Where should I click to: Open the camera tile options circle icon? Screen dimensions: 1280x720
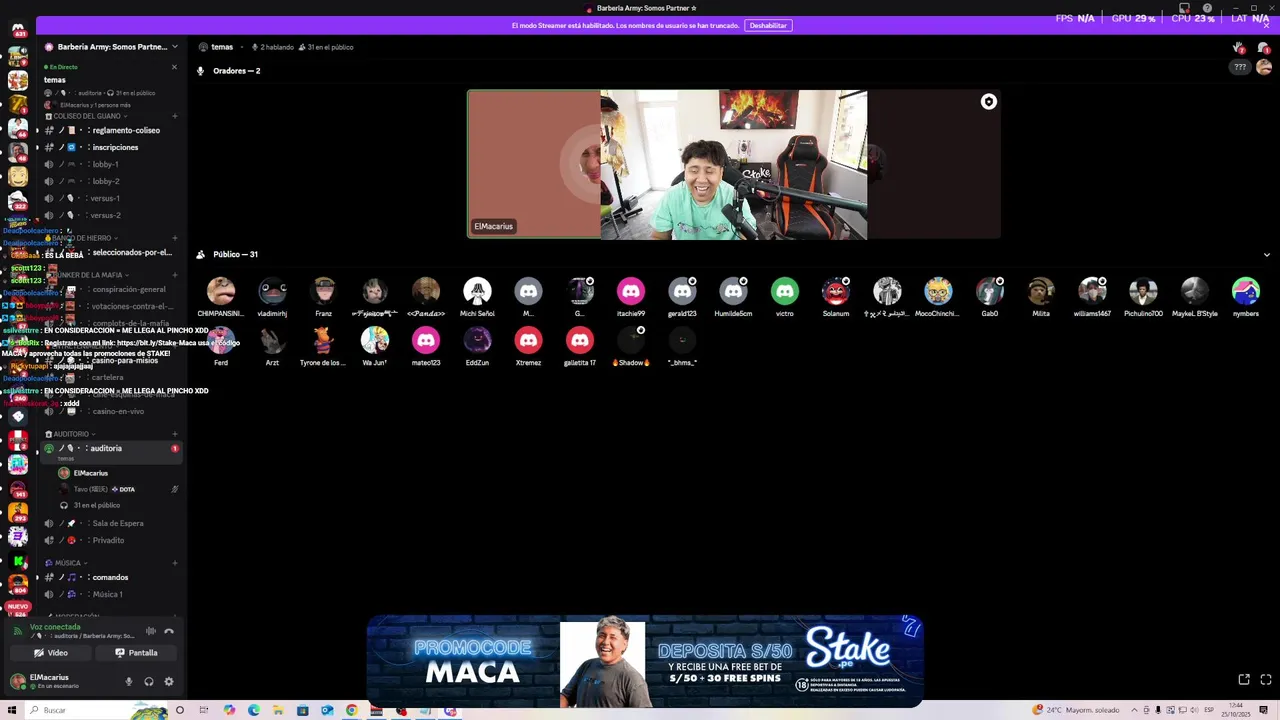(x=988, y=102)
